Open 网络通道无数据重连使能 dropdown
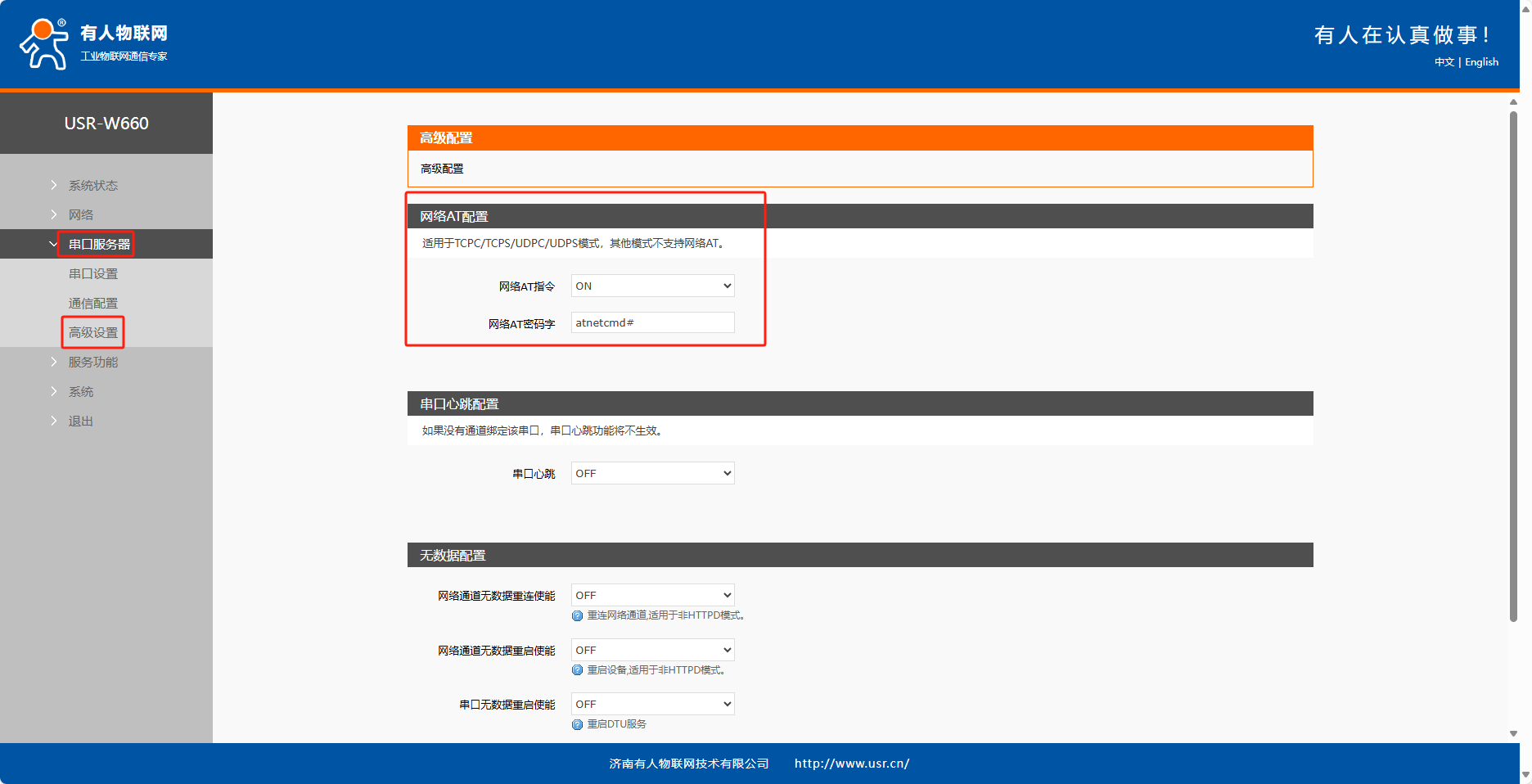The width and height of the screenshot is (1532, 784). pos(652,596)
